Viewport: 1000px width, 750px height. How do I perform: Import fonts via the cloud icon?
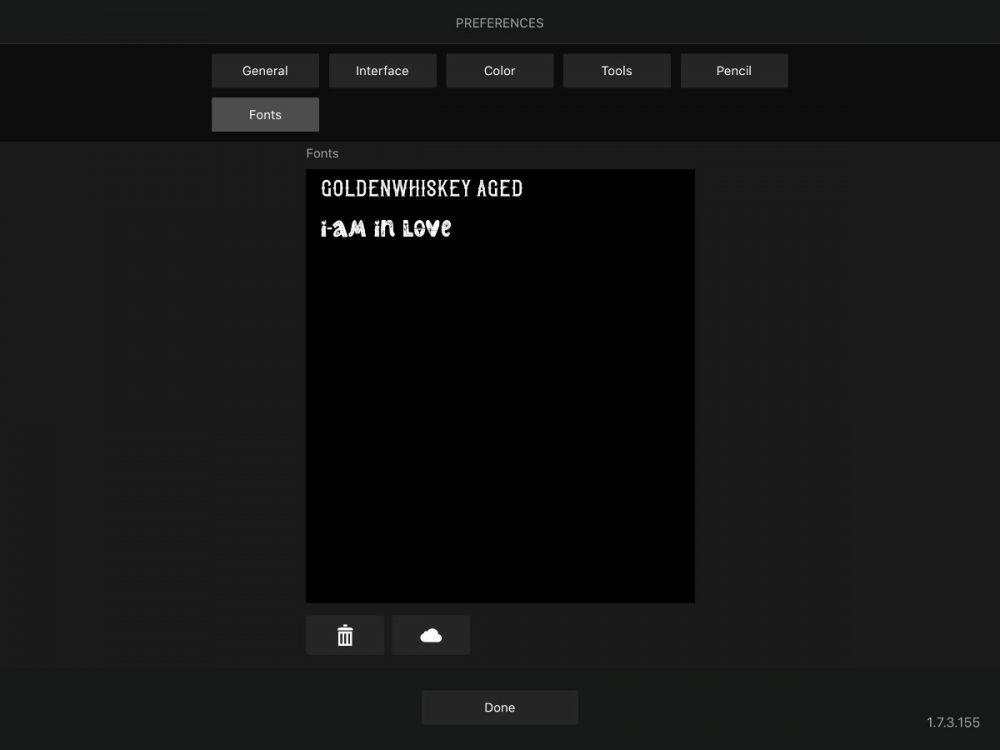tap(431, 635)
